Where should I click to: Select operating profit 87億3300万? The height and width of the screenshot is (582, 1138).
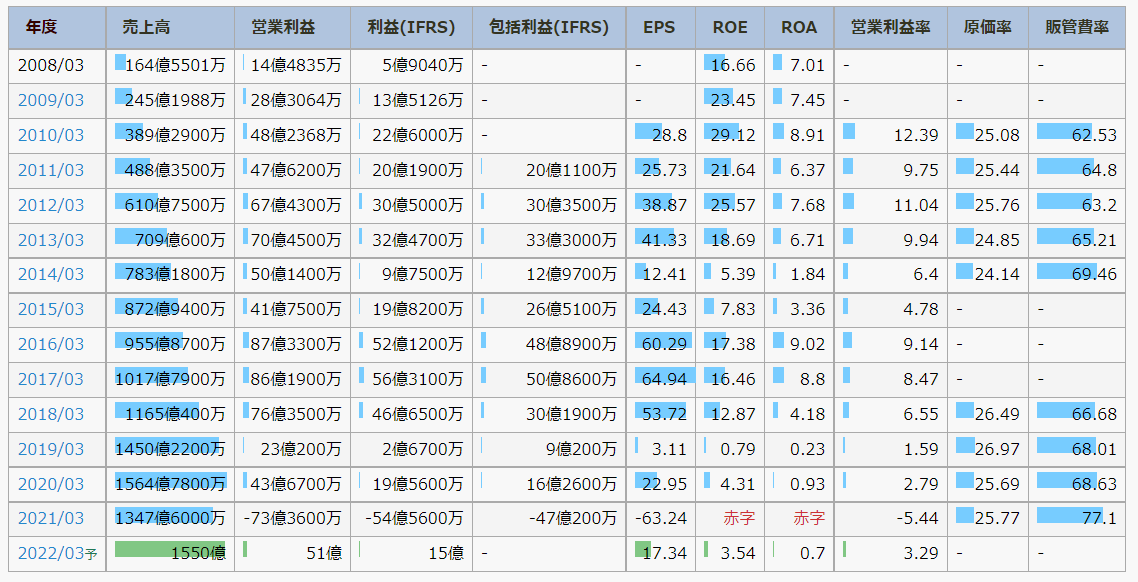coord(296,344)
